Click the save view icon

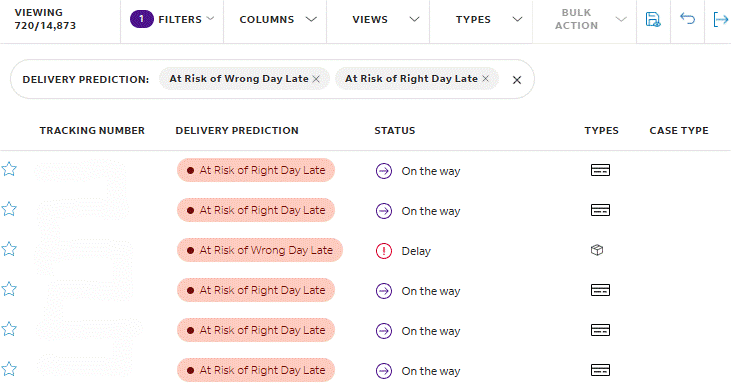(x=653, y=20)
